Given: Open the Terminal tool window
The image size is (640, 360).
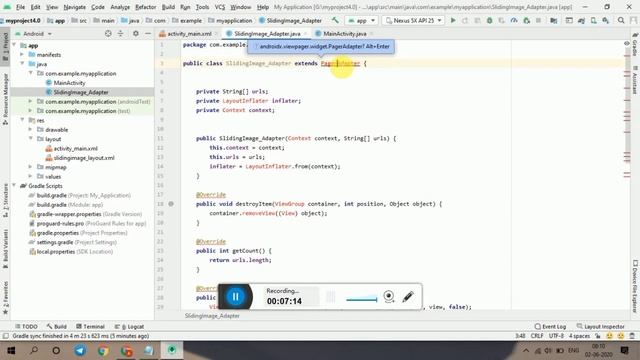Looking at the screenshot, I should click(x=90, y=327).
